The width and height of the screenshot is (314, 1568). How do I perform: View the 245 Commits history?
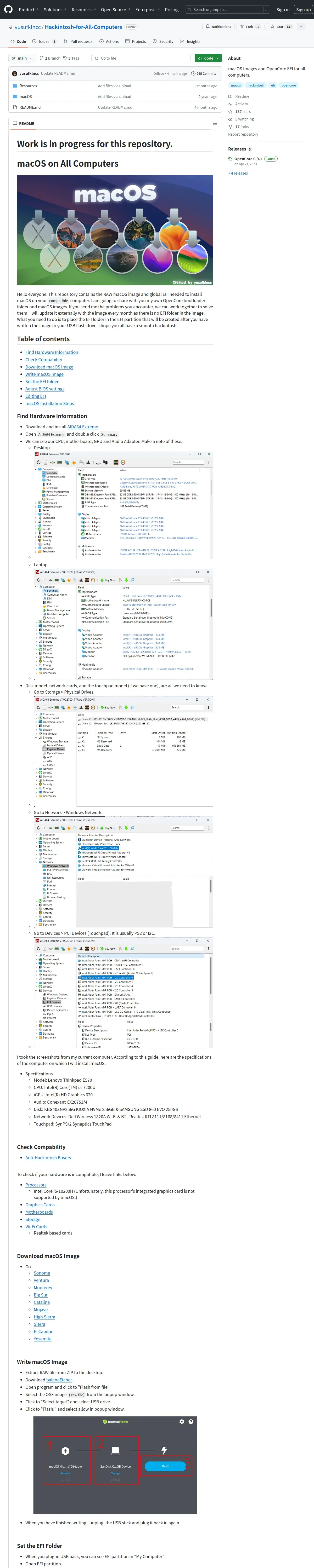pyautogui.click(x=204, y=73)
